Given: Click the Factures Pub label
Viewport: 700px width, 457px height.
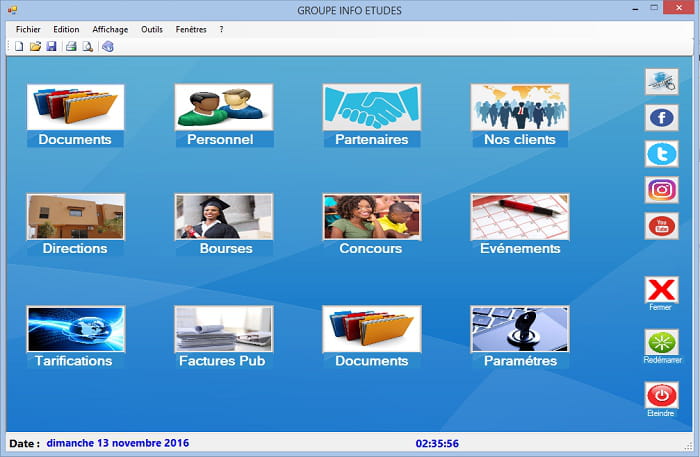Looking at the screenshot, I should pyautogui.click(x=222, y=361).
